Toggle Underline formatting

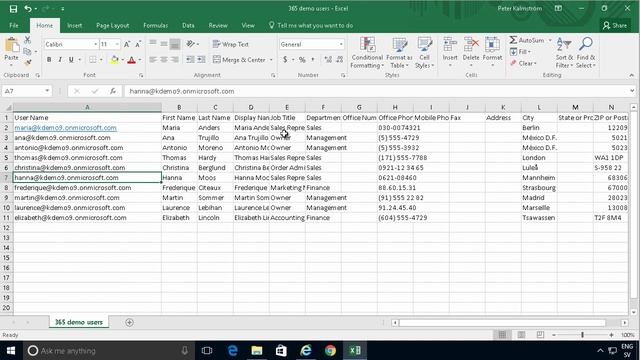tap(71, 60)
